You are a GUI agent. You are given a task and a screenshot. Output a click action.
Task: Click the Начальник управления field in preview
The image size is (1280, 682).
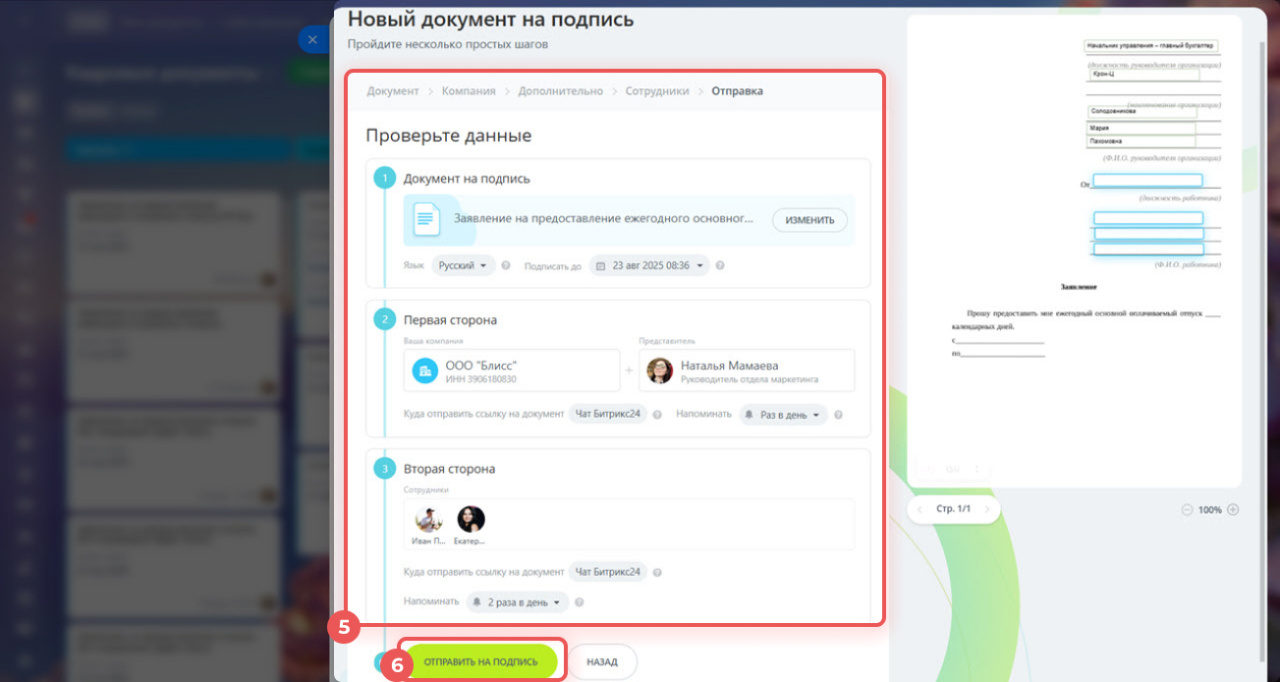click(1151, 45)
